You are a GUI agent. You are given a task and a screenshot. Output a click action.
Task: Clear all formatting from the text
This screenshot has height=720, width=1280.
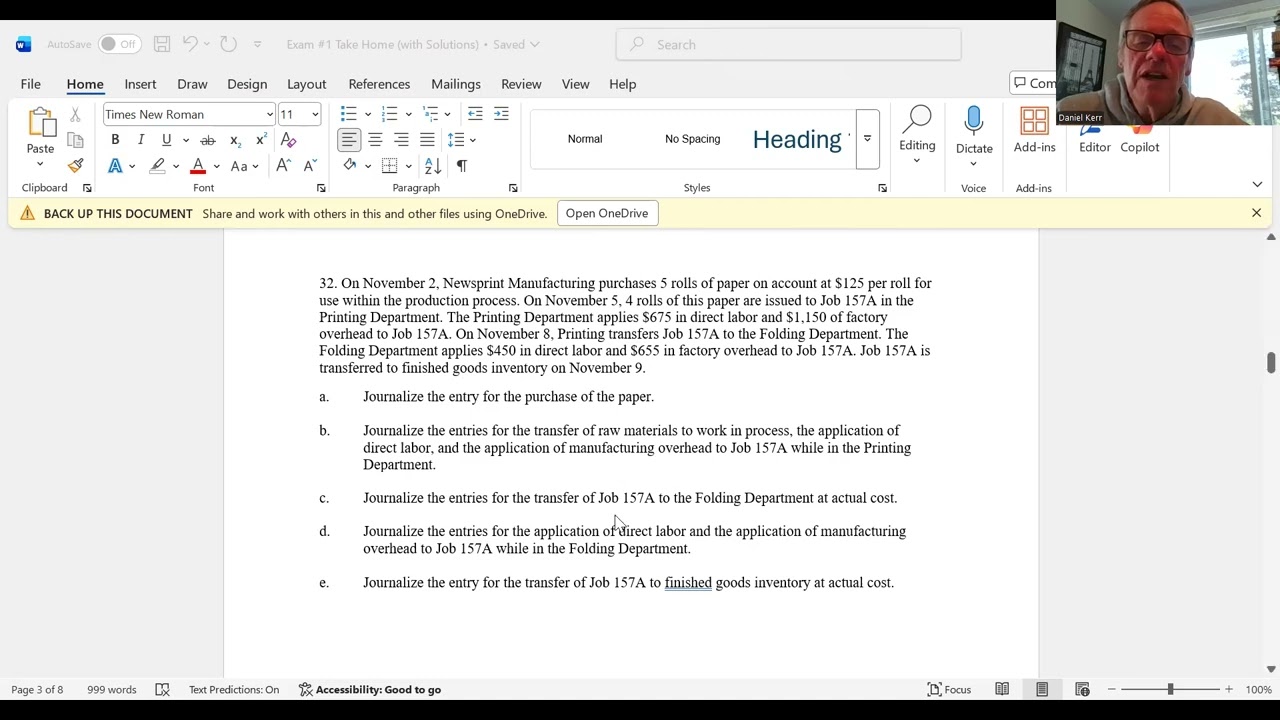[288, 140]
